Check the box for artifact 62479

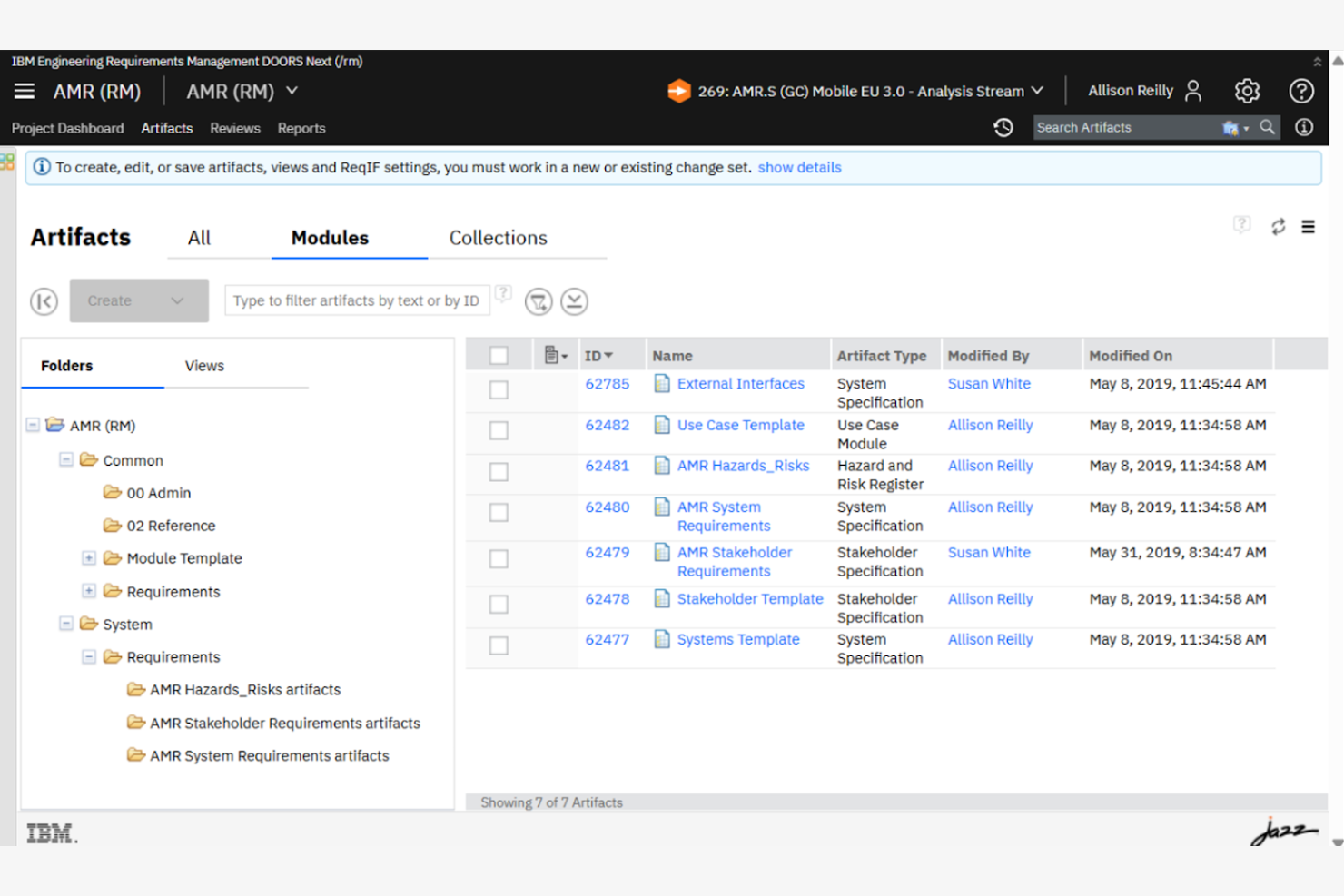point(499,559)
